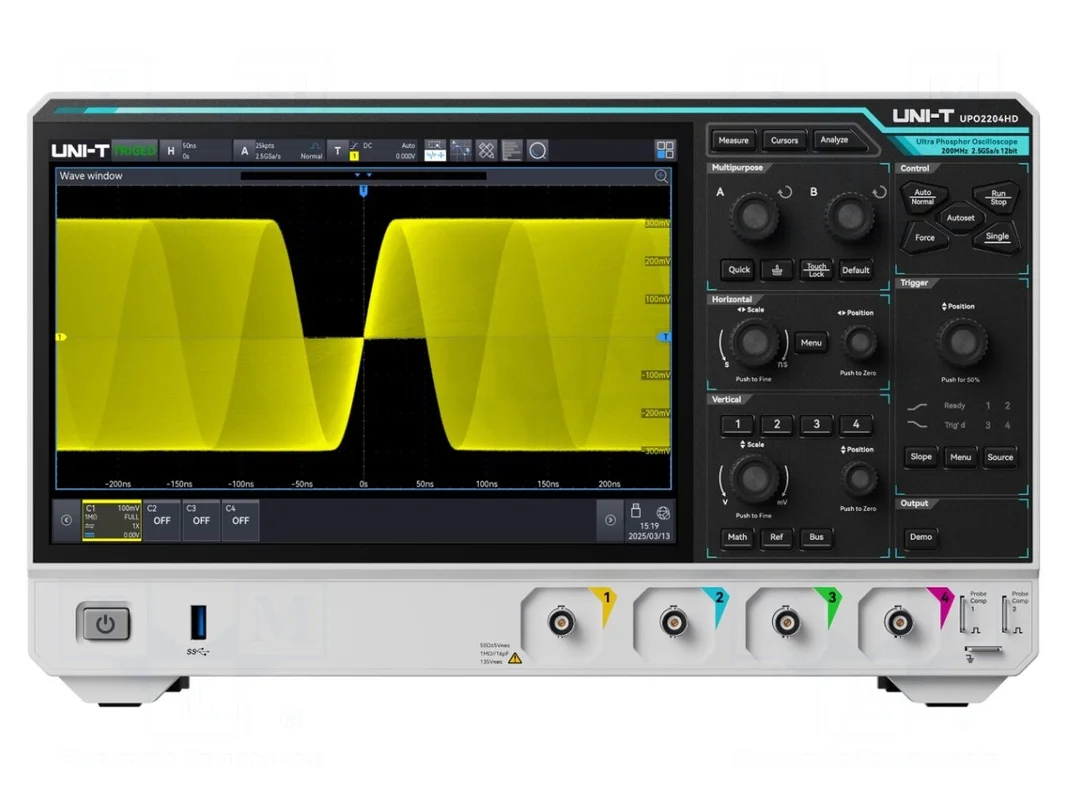Click the trigger level marker T
Screen dimensions: 1066x800
coord(666,337)
